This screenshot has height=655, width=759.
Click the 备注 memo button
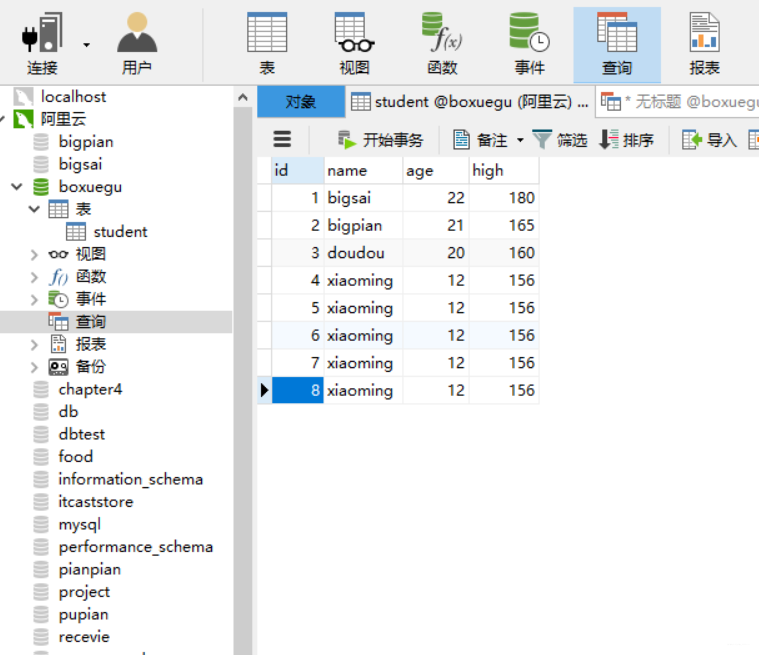480,140
